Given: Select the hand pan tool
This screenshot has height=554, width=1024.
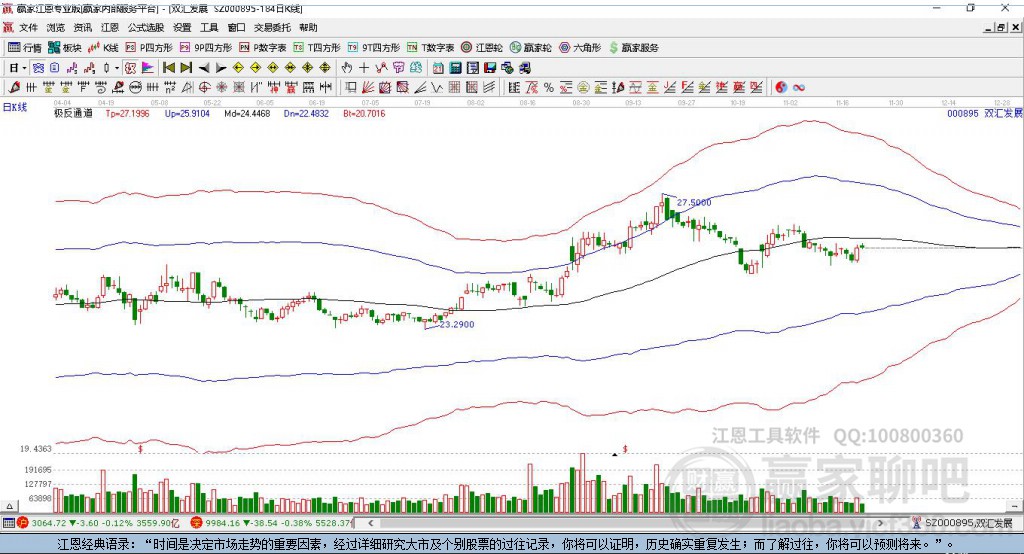Looking at the screenshot, I should click(347, 68).
